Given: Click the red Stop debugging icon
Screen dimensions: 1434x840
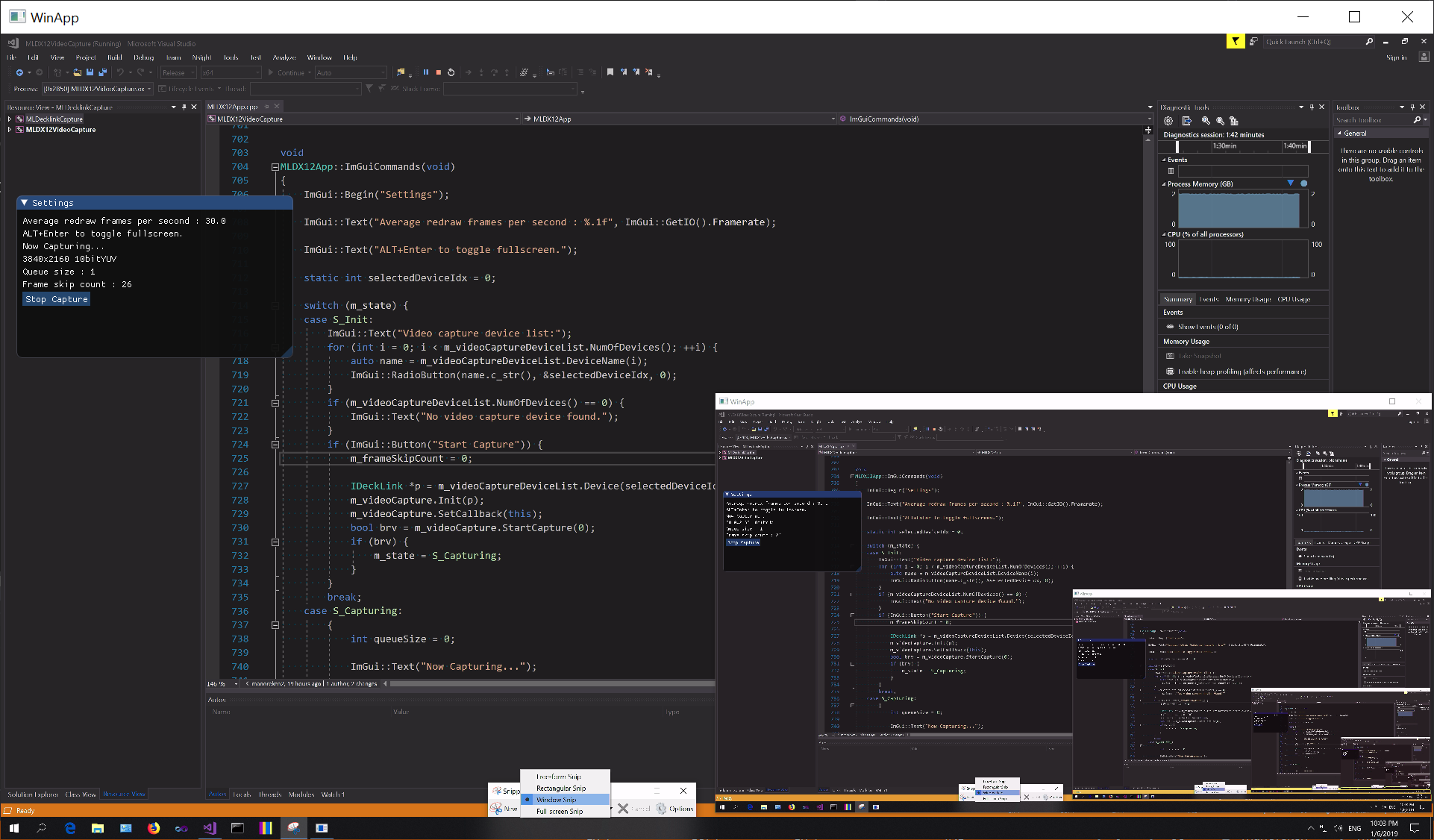Looking at the screenshot, I should (438, 72).
